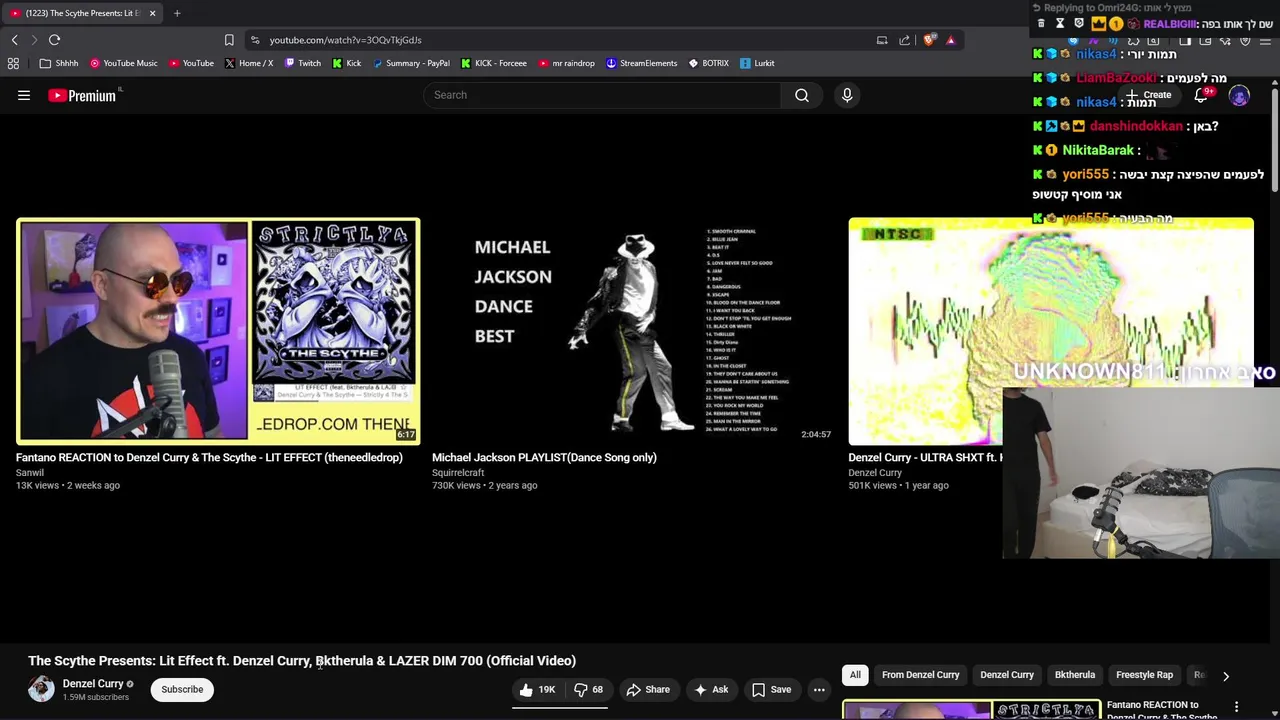The image size is (1280, 720).
Task: Go back using the browser back arrow
Action: 14,40
